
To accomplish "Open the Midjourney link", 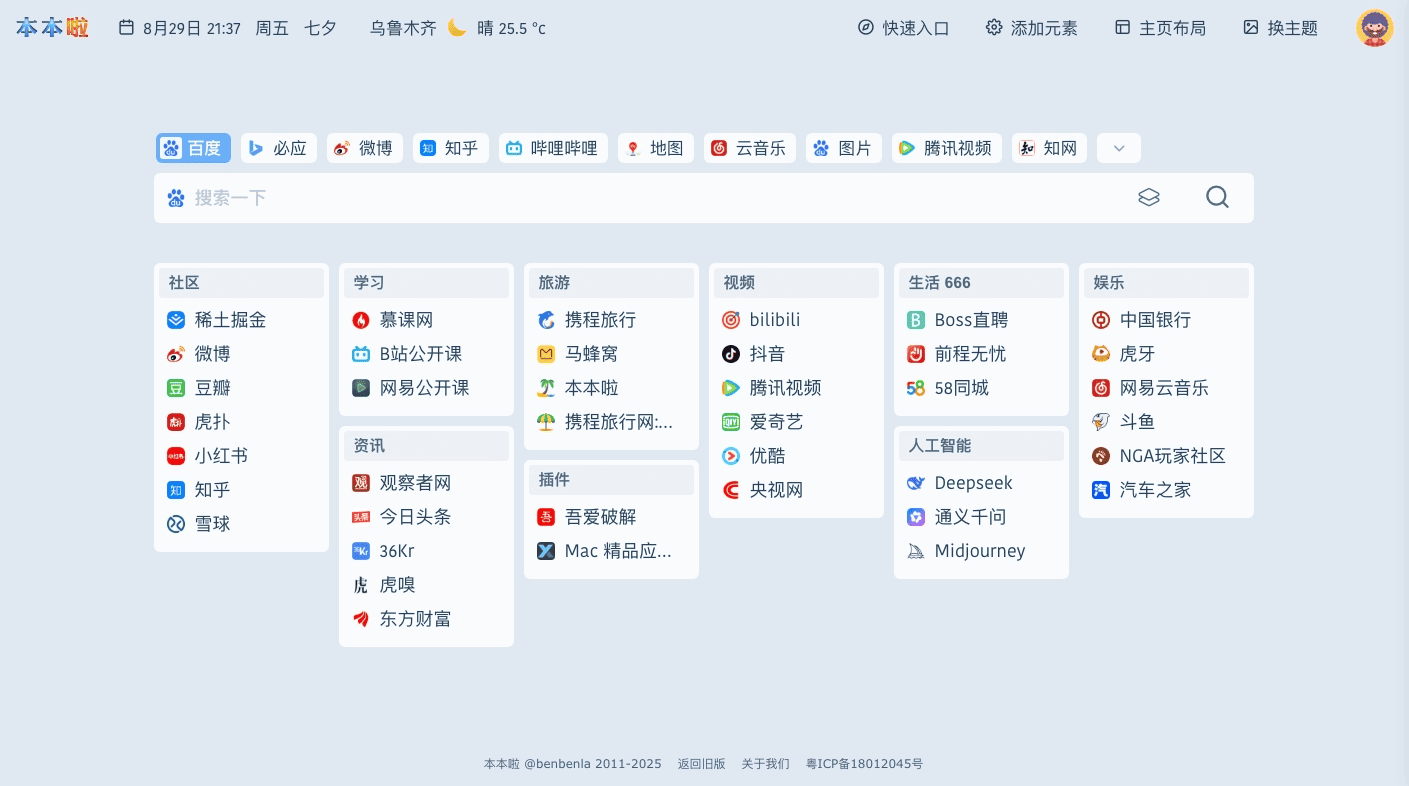I will 979,551.
